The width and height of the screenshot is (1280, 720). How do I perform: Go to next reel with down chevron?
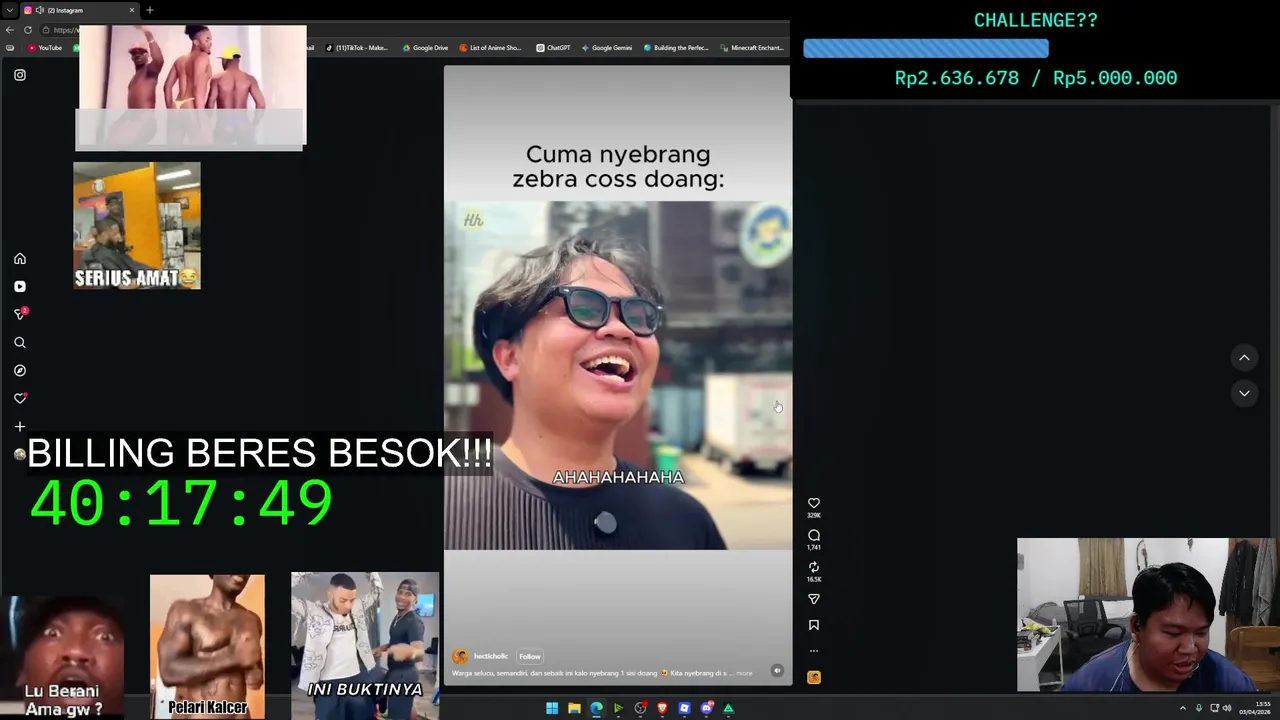(x=1244, y=394)
